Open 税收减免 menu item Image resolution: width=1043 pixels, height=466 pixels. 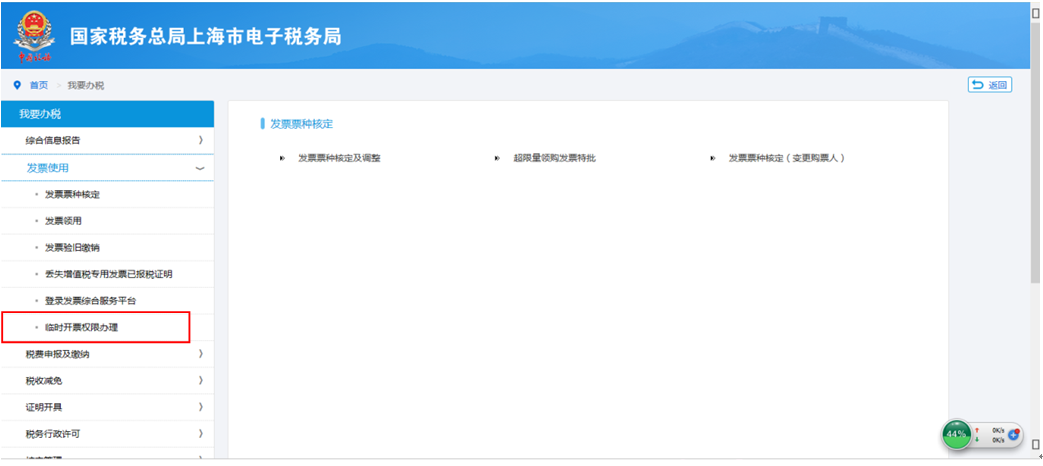tap(107, 381)
